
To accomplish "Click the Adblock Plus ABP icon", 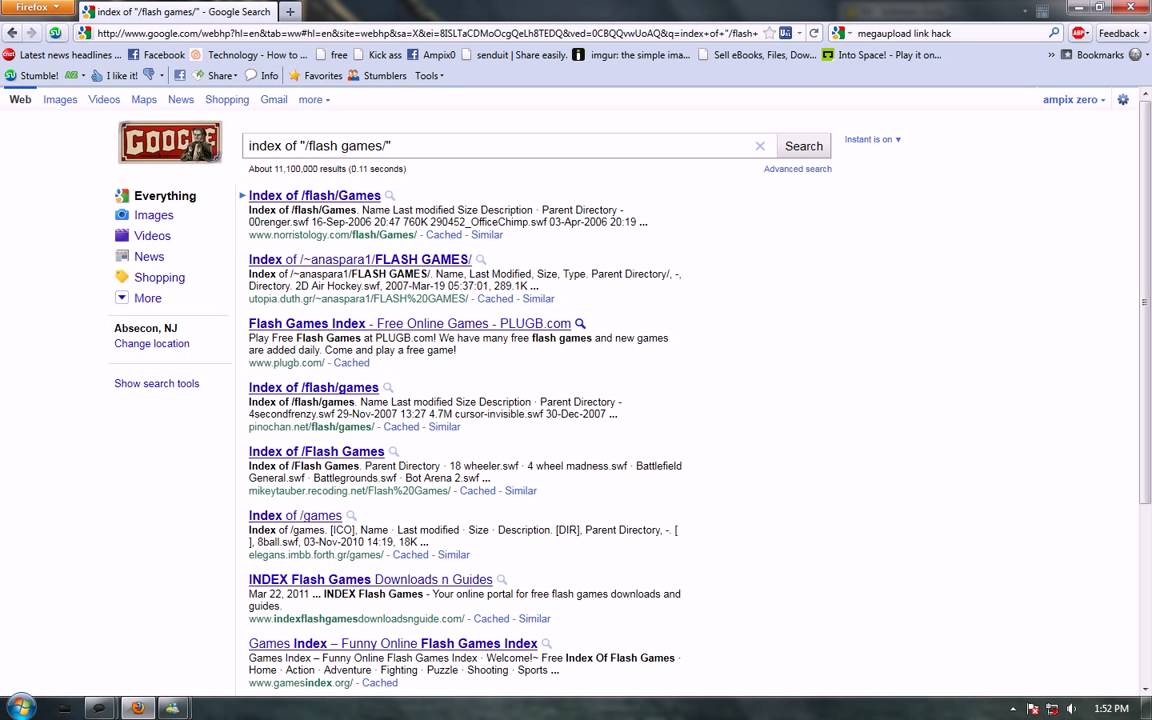I will point(1079,33).
